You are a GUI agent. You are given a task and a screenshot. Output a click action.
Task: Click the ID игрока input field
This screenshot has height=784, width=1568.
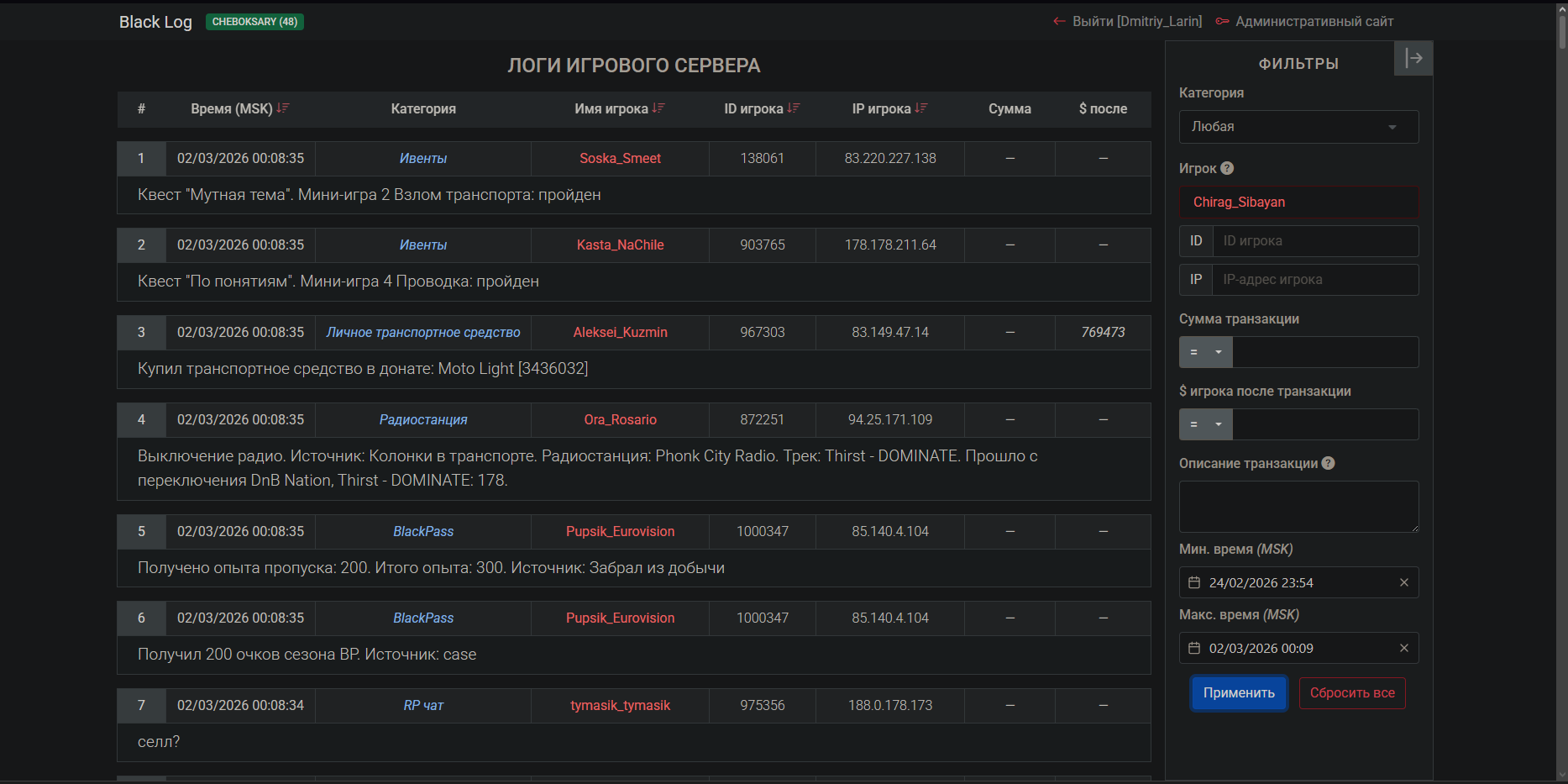tap(1314, 241)
